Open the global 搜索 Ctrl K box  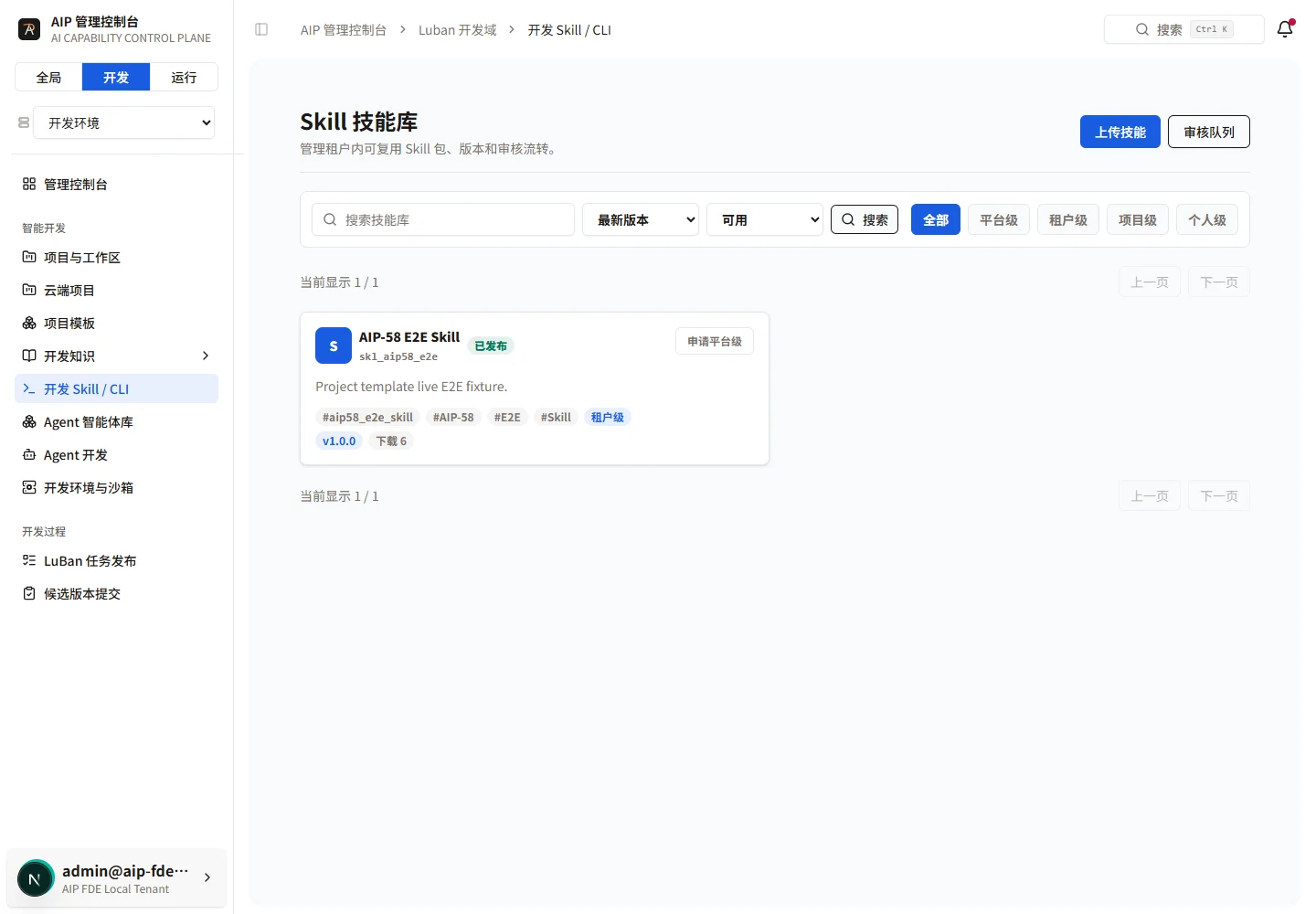tap(1184, 29)
